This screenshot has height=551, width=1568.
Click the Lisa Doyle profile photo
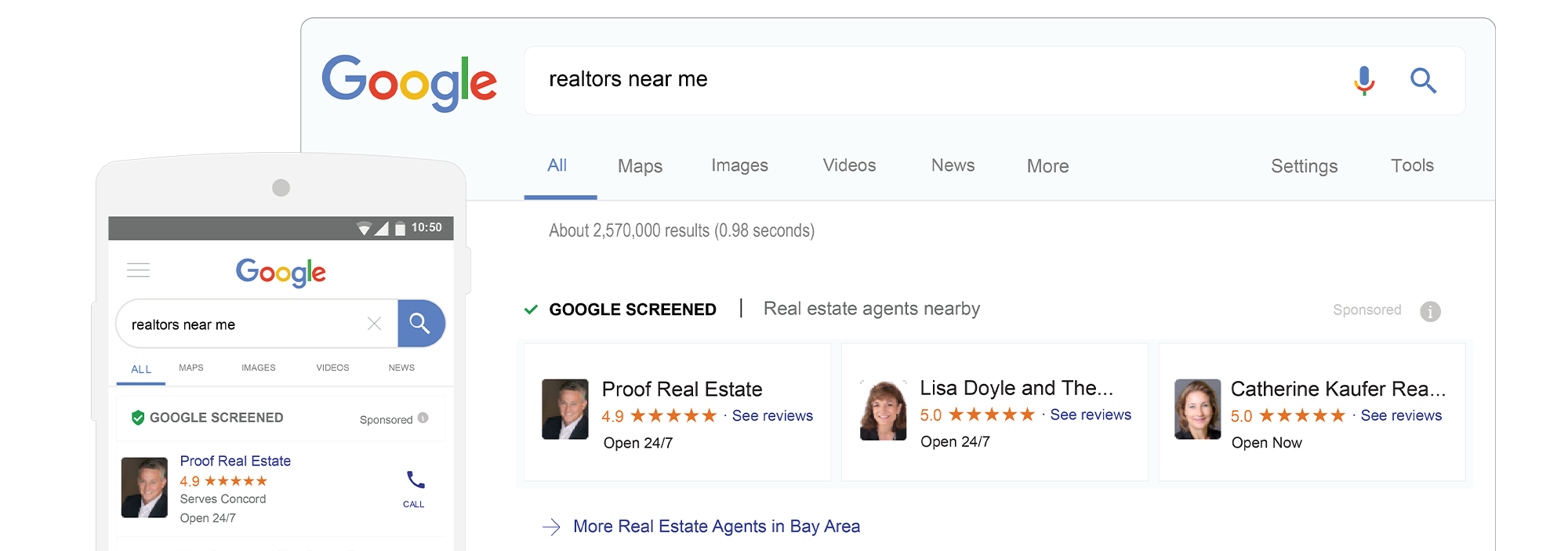[x=883, y=410]
